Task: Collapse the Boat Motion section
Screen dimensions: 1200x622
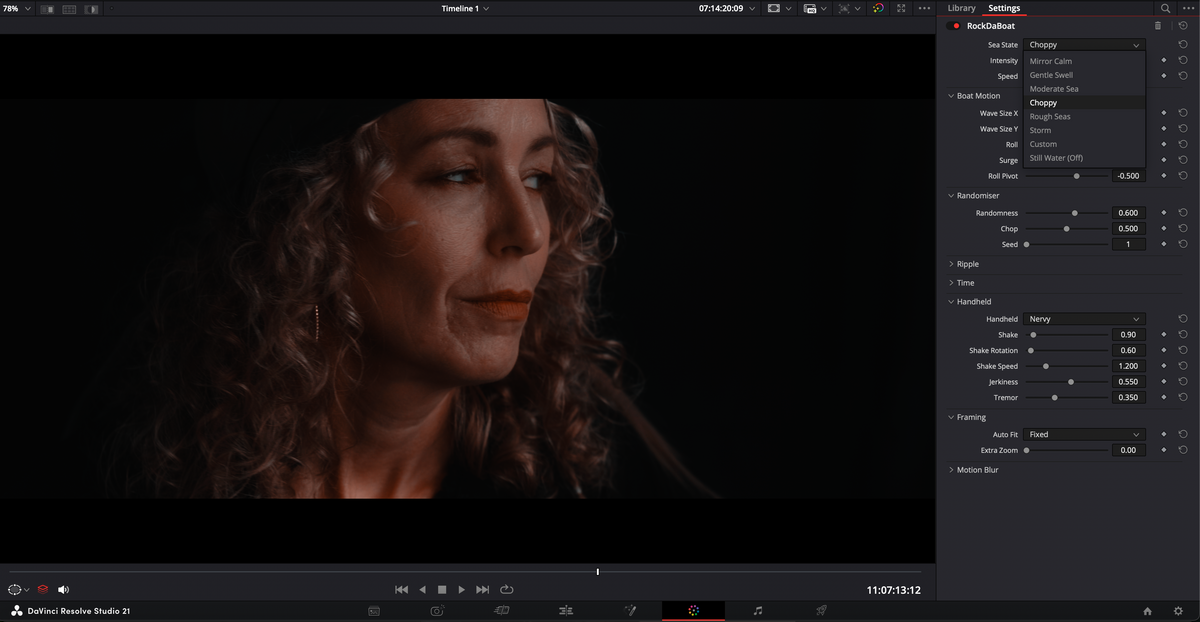Action: click(x=951, y=96)
